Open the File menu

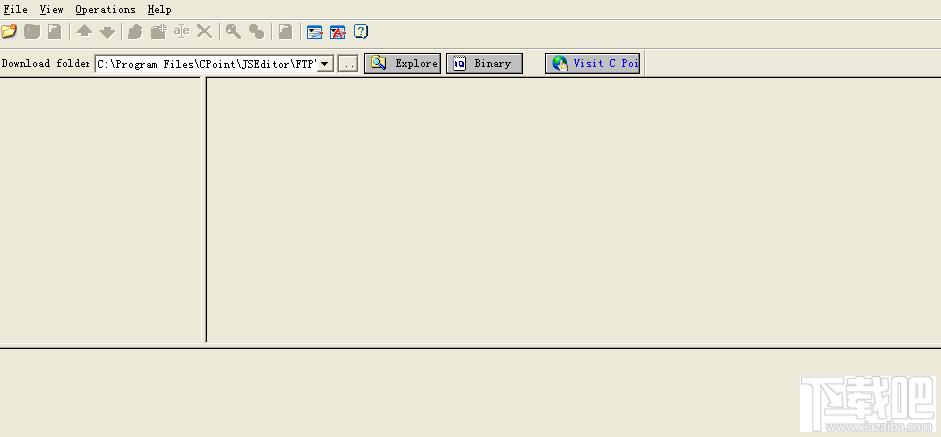point(16,10)
